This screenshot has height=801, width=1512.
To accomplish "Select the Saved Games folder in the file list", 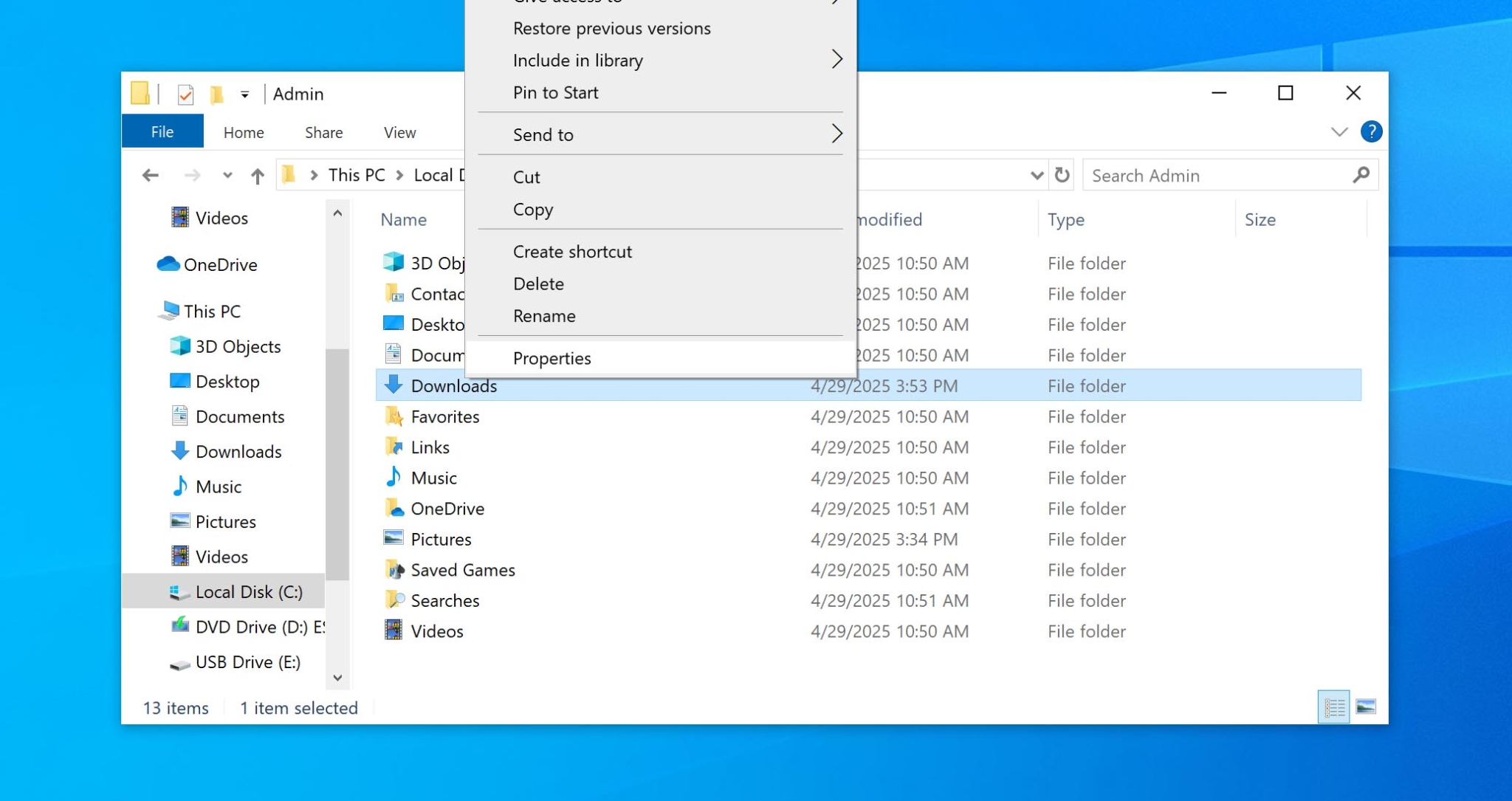I will (462, 569).
